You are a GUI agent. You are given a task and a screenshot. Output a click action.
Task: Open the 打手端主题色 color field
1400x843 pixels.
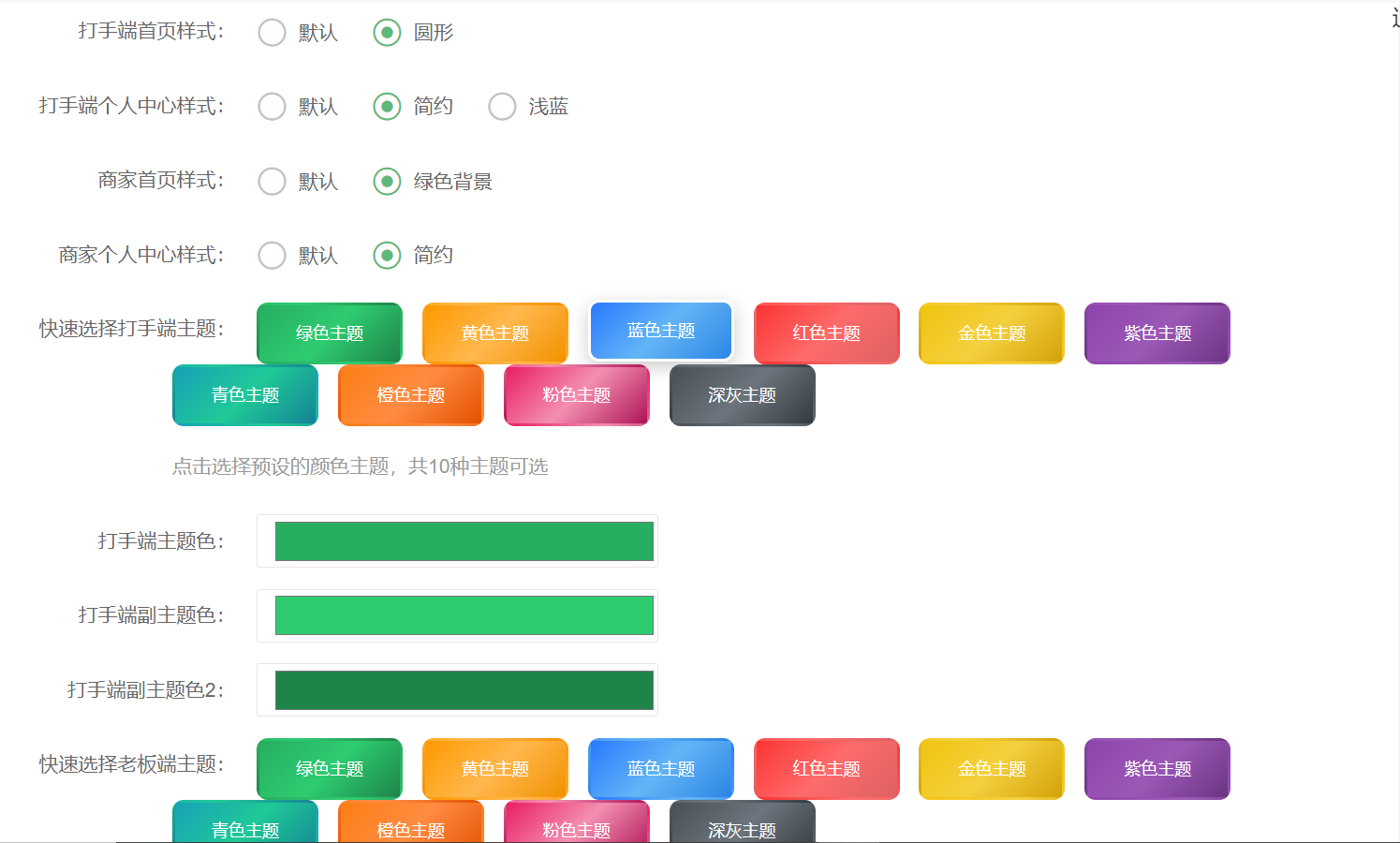[x=457, y=540]
